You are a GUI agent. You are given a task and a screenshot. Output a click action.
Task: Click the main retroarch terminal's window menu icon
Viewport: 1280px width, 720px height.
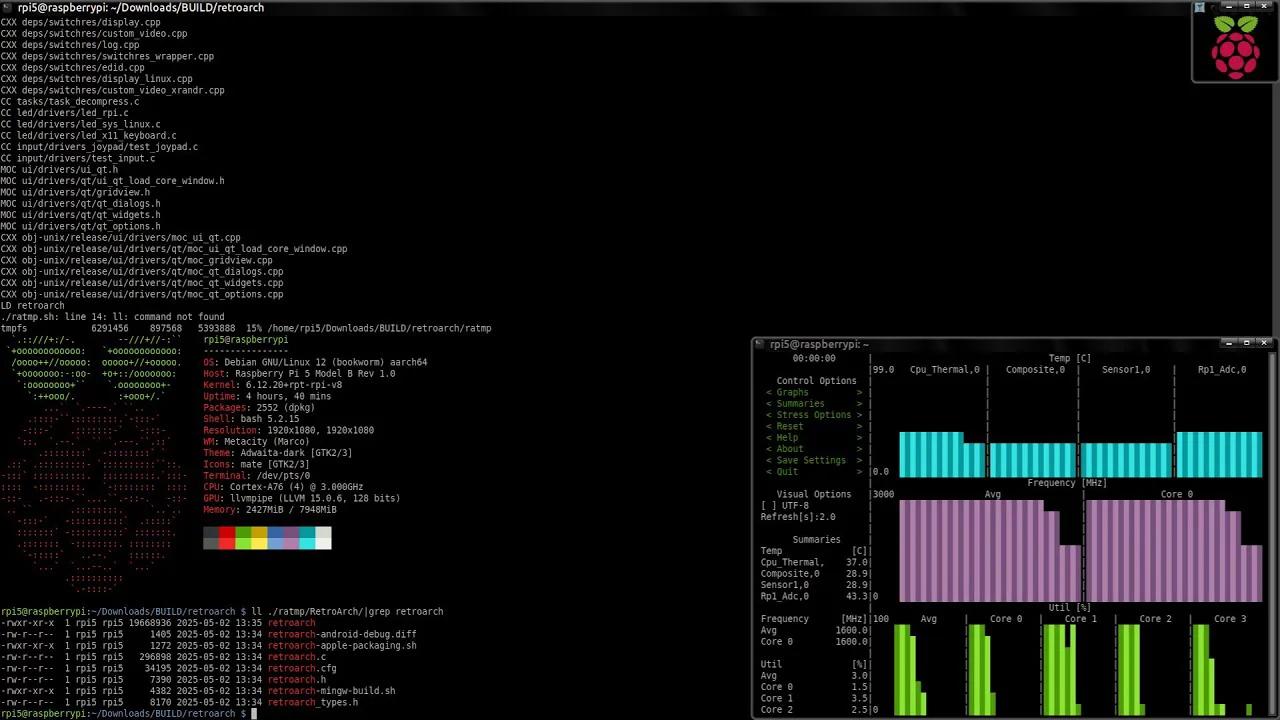tap(8, 7)
